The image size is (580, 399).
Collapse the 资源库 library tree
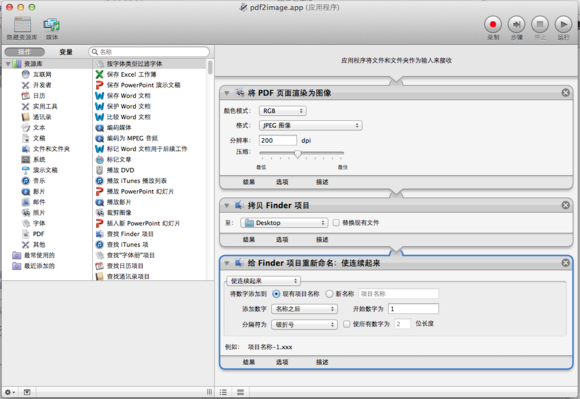(x=8, y=64)
